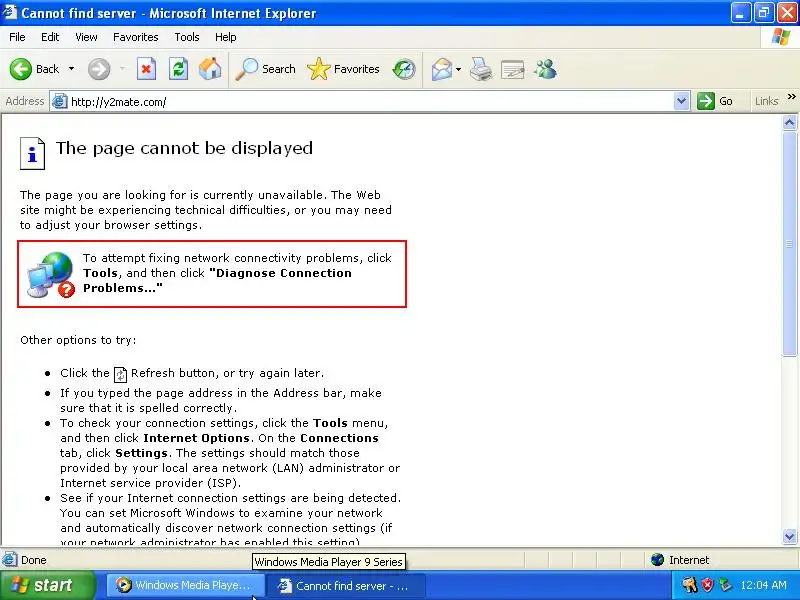Click the tray network connection icon
This screenshot has width=800, height=600.
tap(725, 585)
